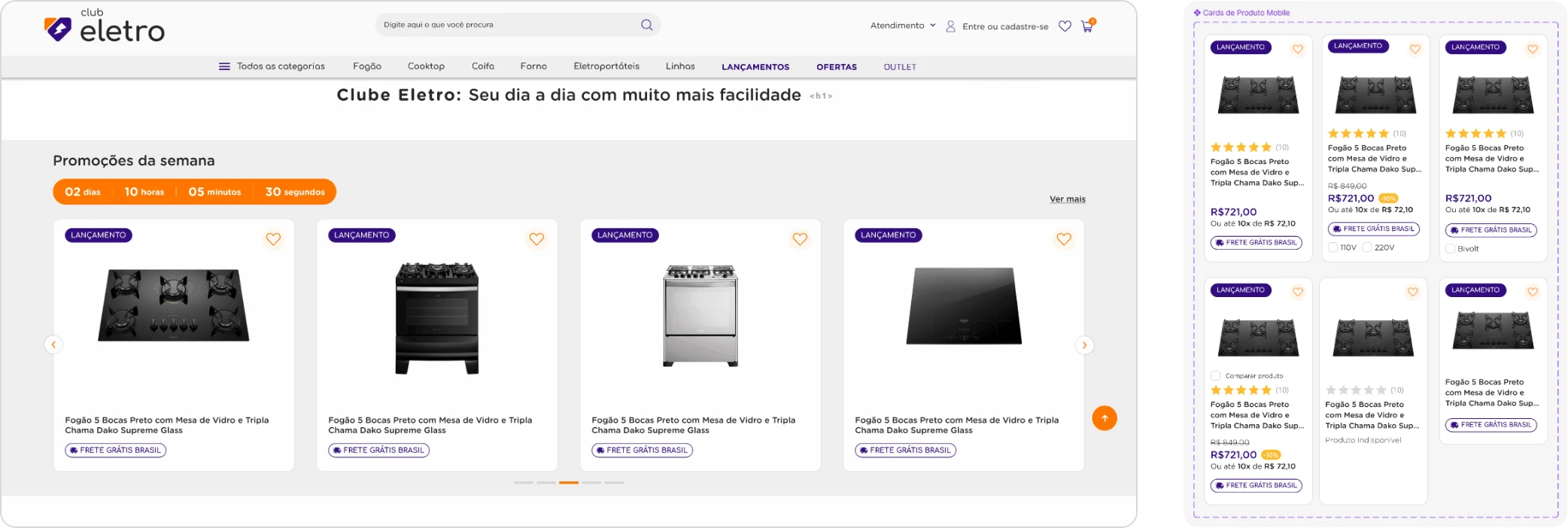Go to next carousel slide arrow
Screen dimensions: 1568x528
pos(1084,345)
